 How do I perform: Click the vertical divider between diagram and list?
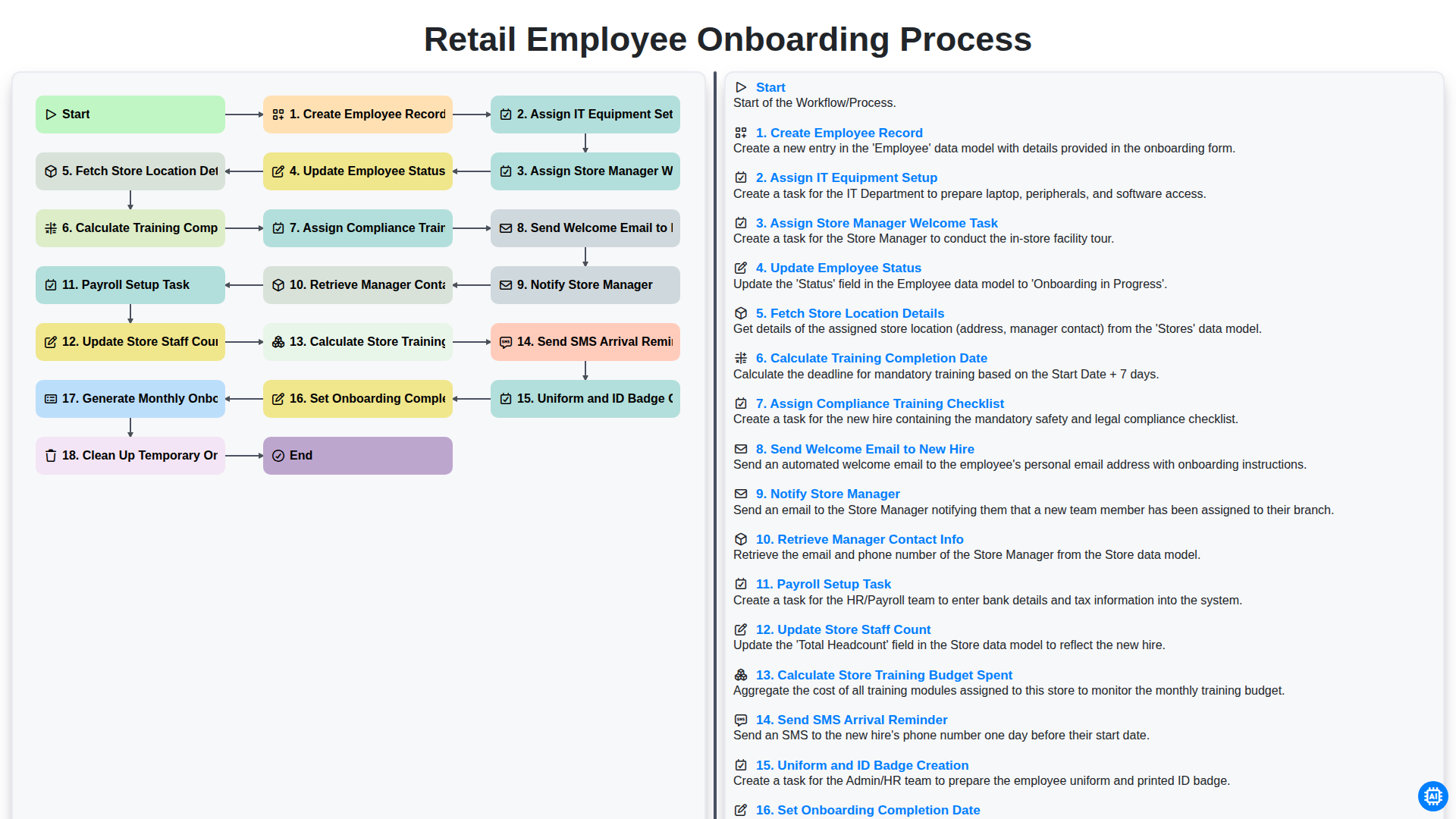[x=714, y=445]
